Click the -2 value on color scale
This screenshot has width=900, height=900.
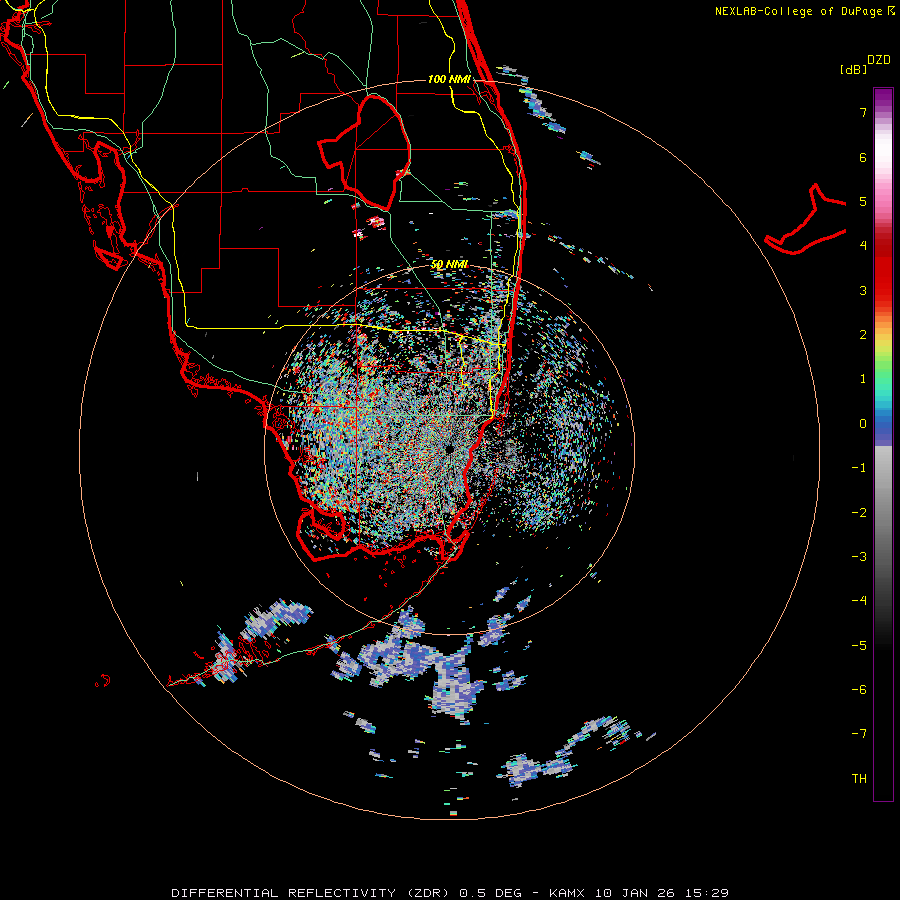(859, 513)
